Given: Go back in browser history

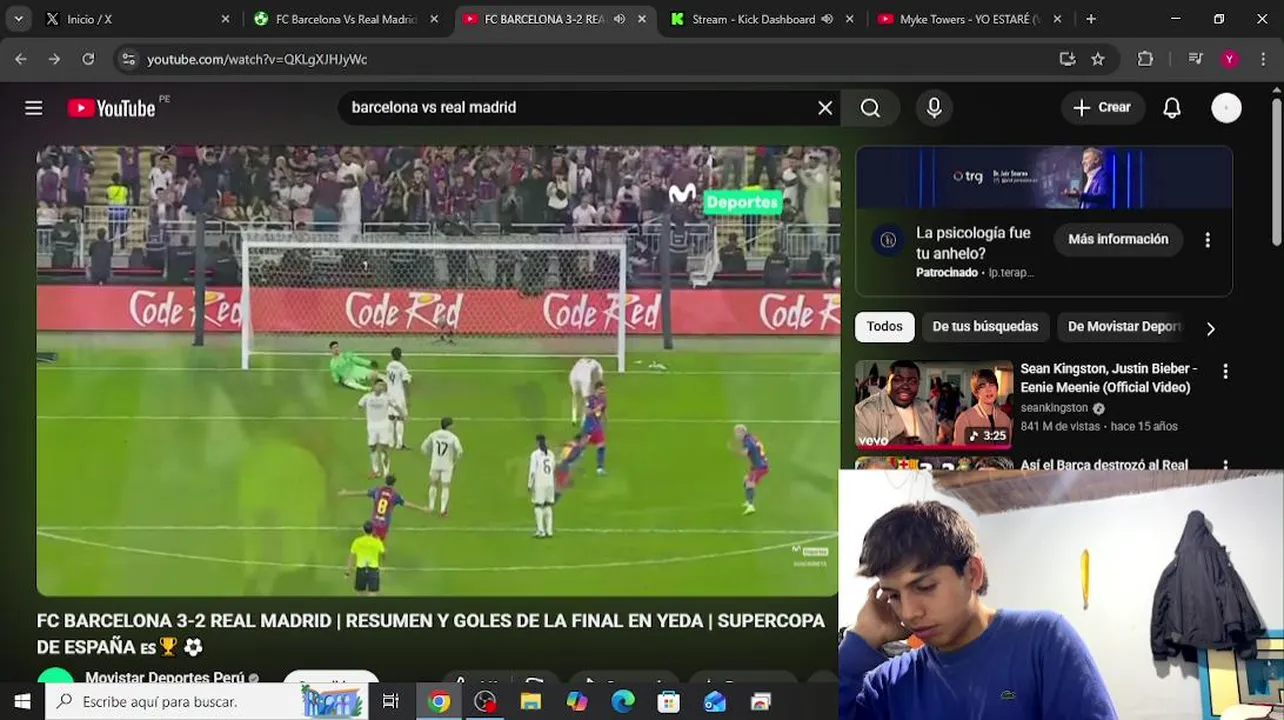Looking at the screenshot, I should (x=21, y=59).
